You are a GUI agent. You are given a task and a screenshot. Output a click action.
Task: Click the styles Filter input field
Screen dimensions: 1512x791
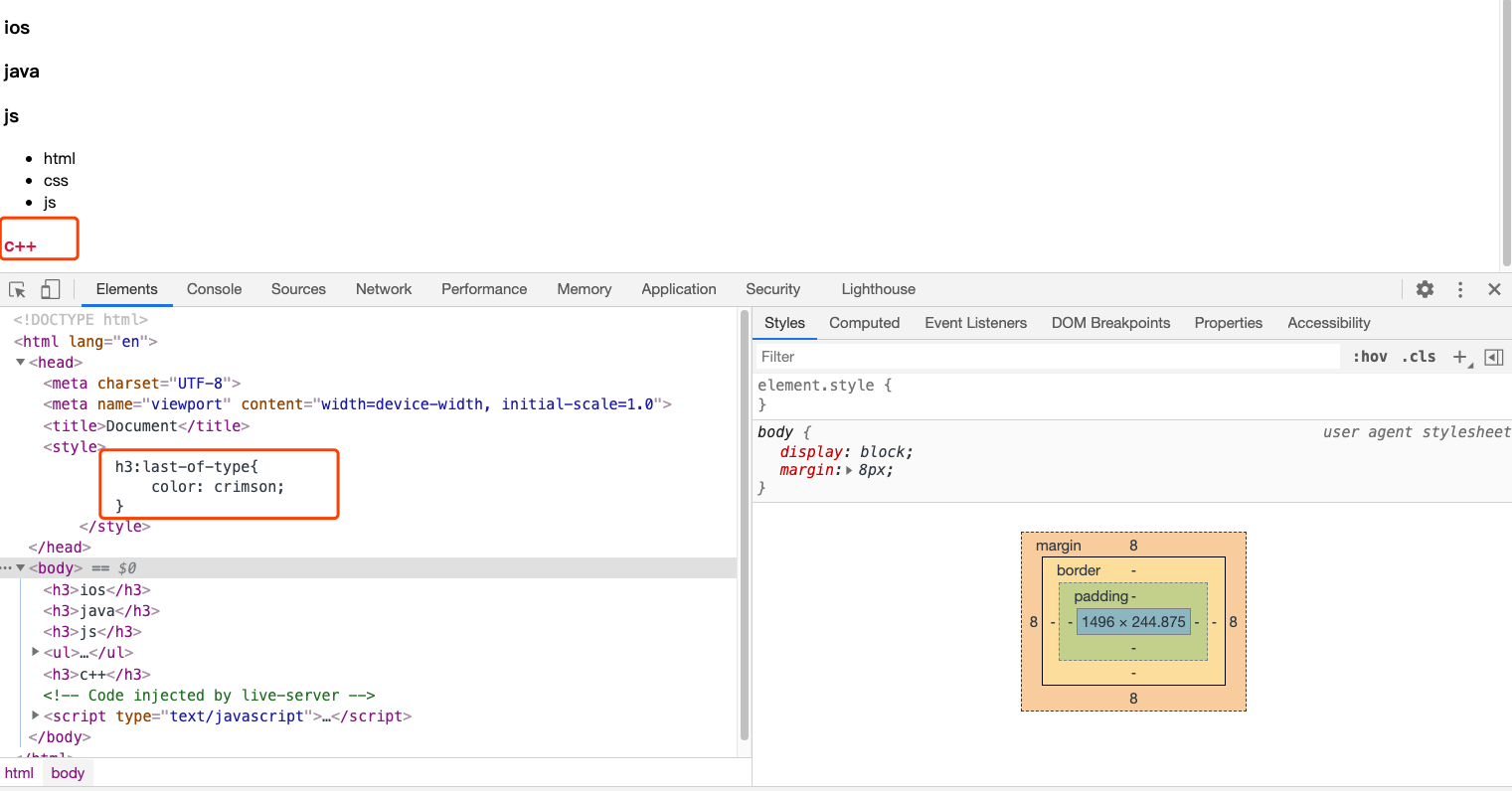point(1044,357)
